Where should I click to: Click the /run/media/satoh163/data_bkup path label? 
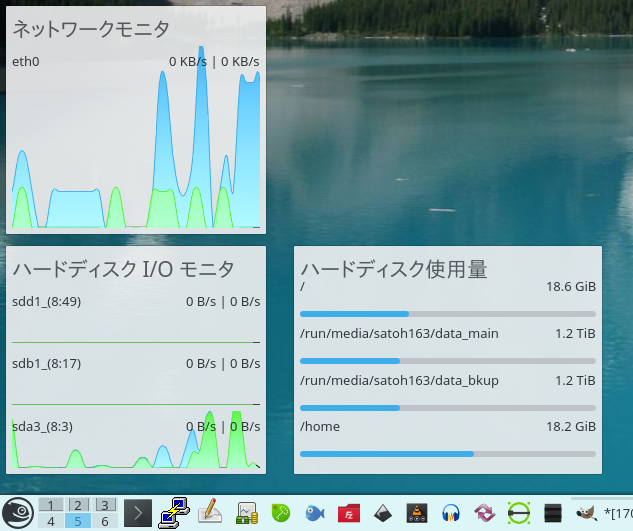399,380
